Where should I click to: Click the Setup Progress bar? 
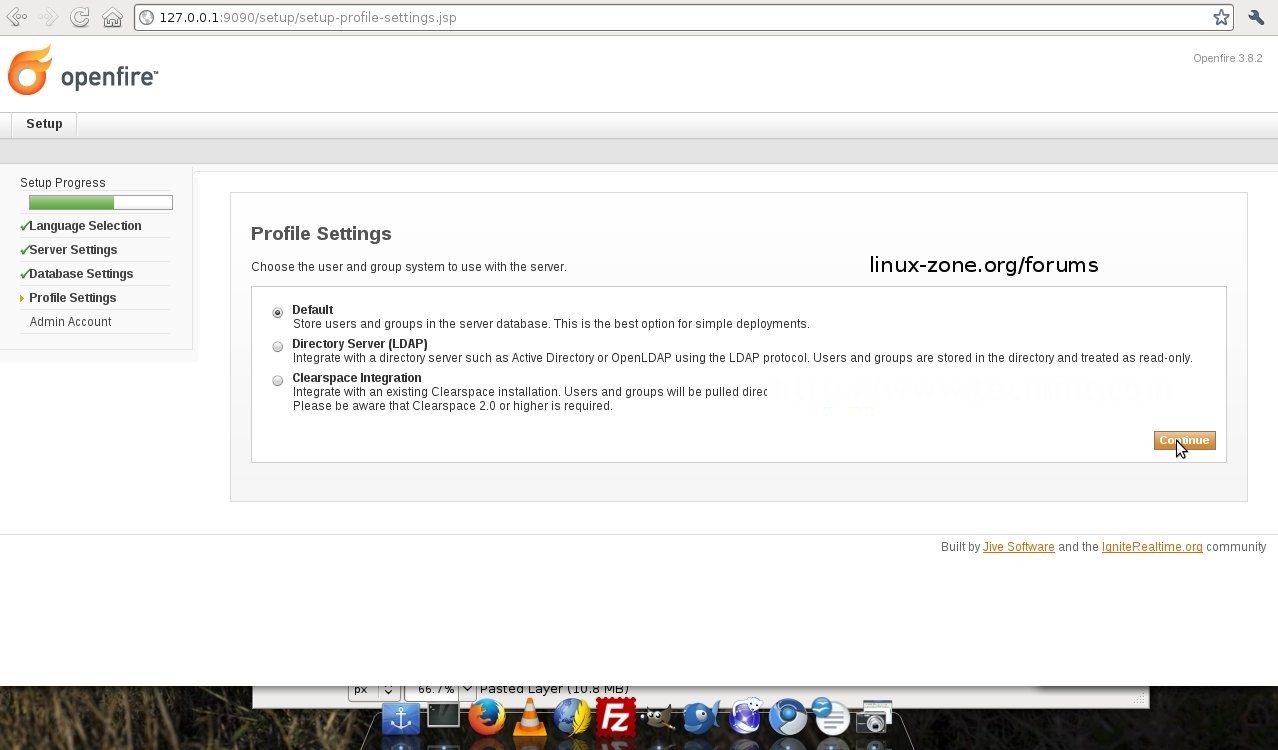pos(100,202)
